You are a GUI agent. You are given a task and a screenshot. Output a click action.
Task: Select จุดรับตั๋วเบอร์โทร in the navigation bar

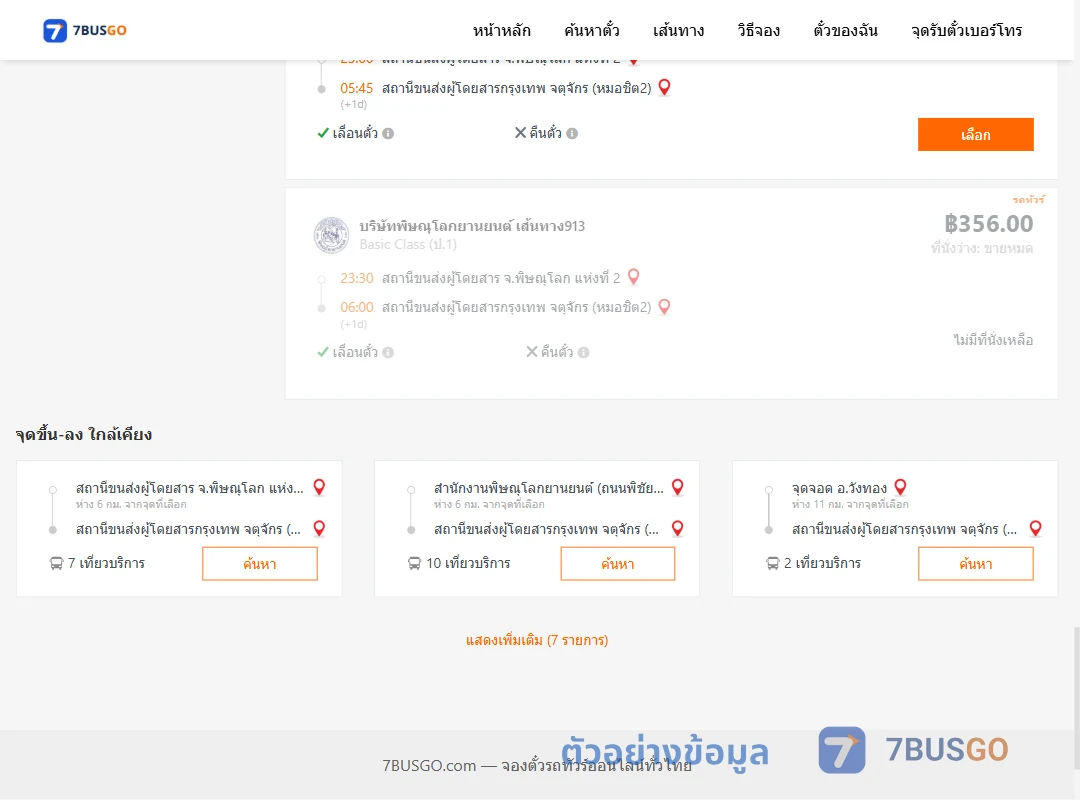coord(966,30)
